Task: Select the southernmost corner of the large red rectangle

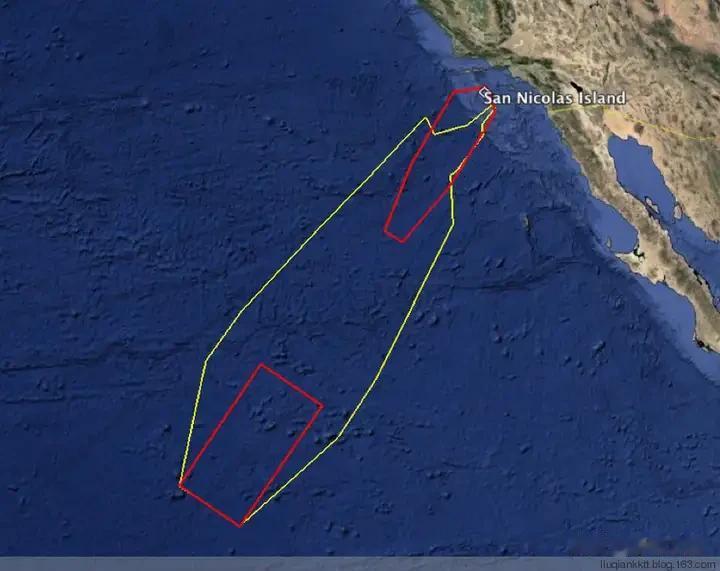Action: point(240,526)
